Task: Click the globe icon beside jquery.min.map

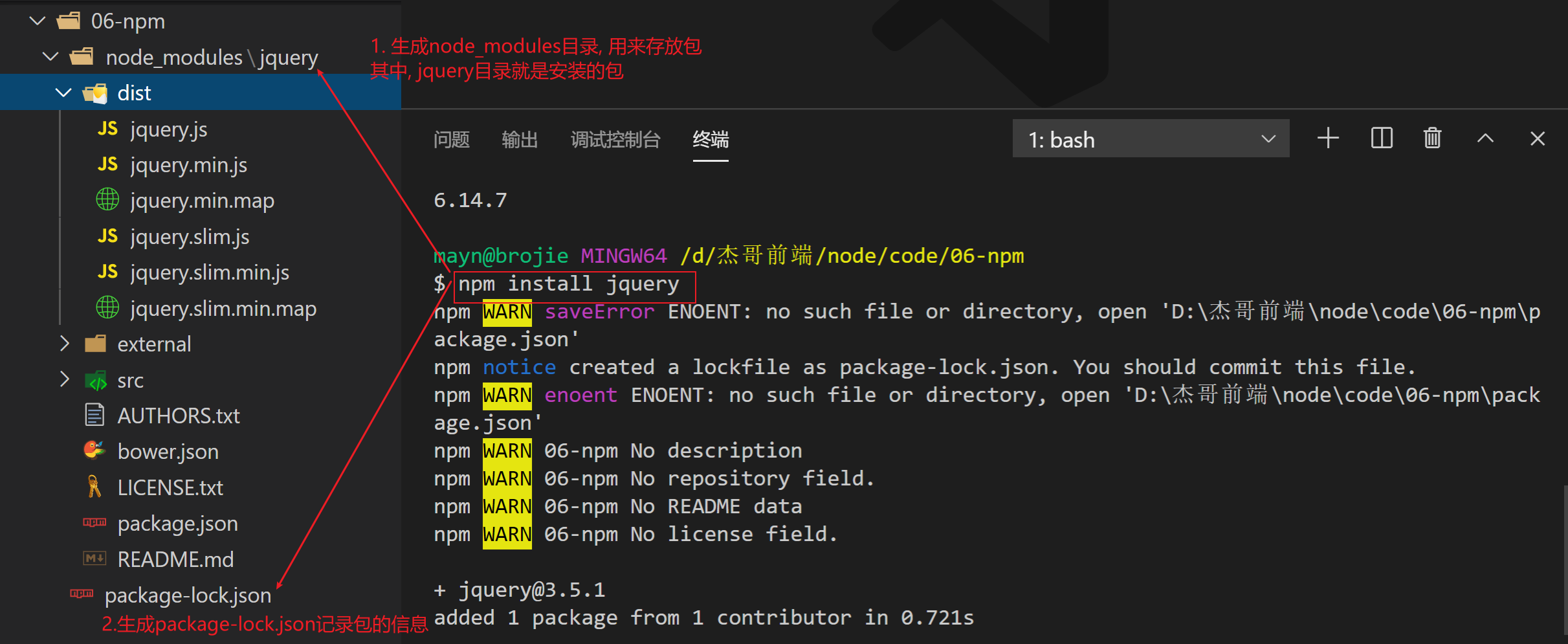Action: tap(107, 200)
